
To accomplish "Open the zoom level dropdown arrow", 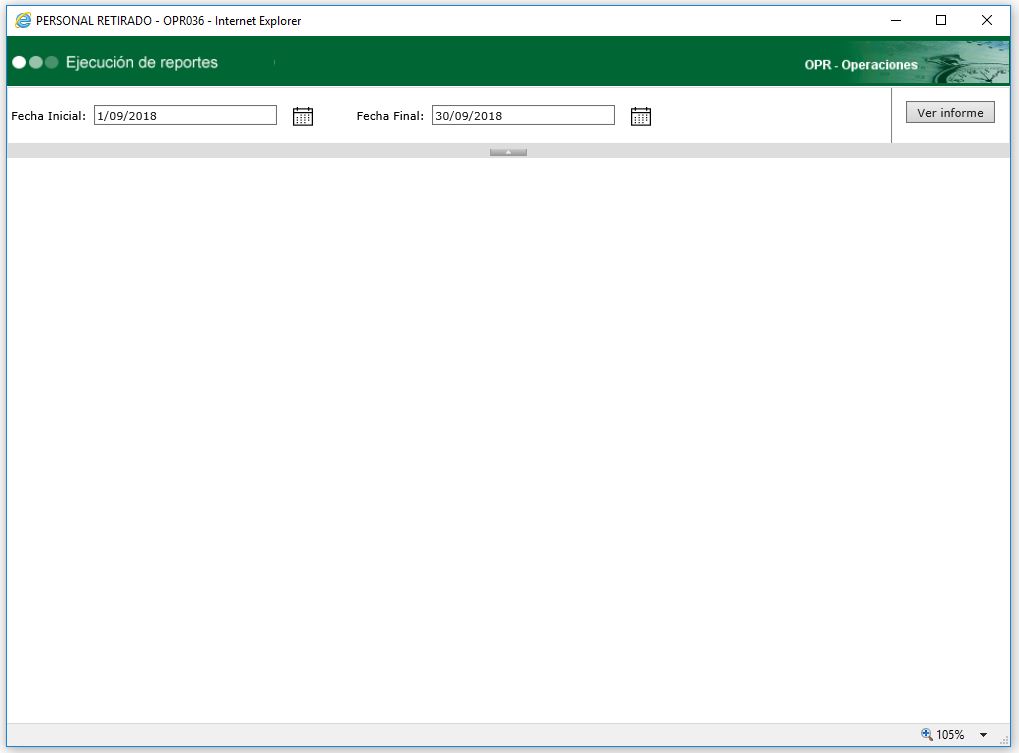I will pos(983,735).
